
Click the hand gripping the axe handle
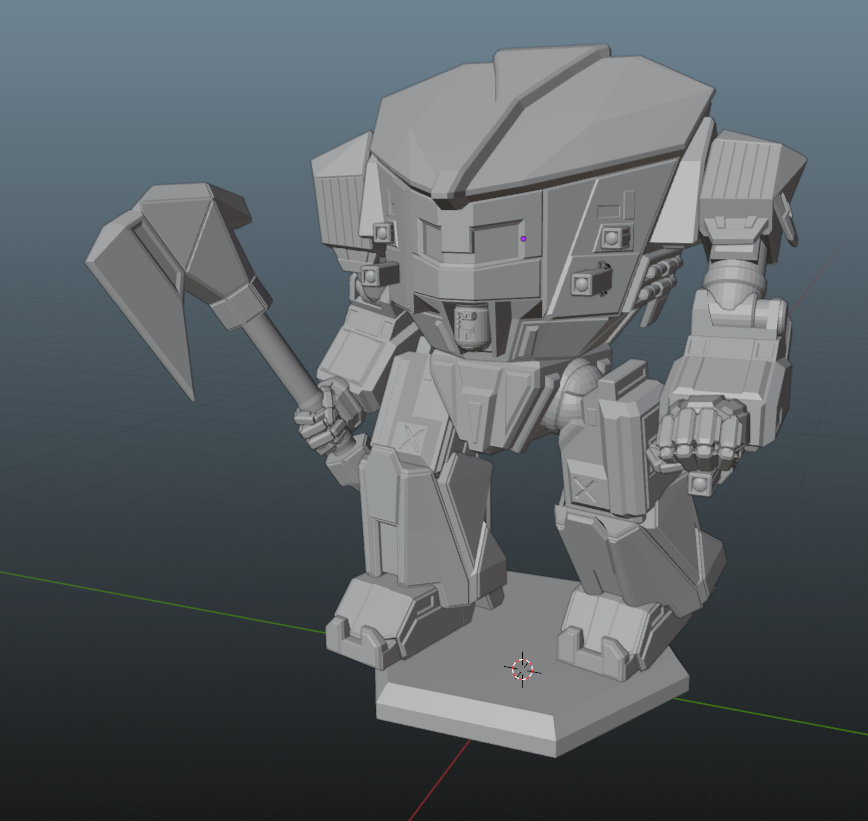328,416
